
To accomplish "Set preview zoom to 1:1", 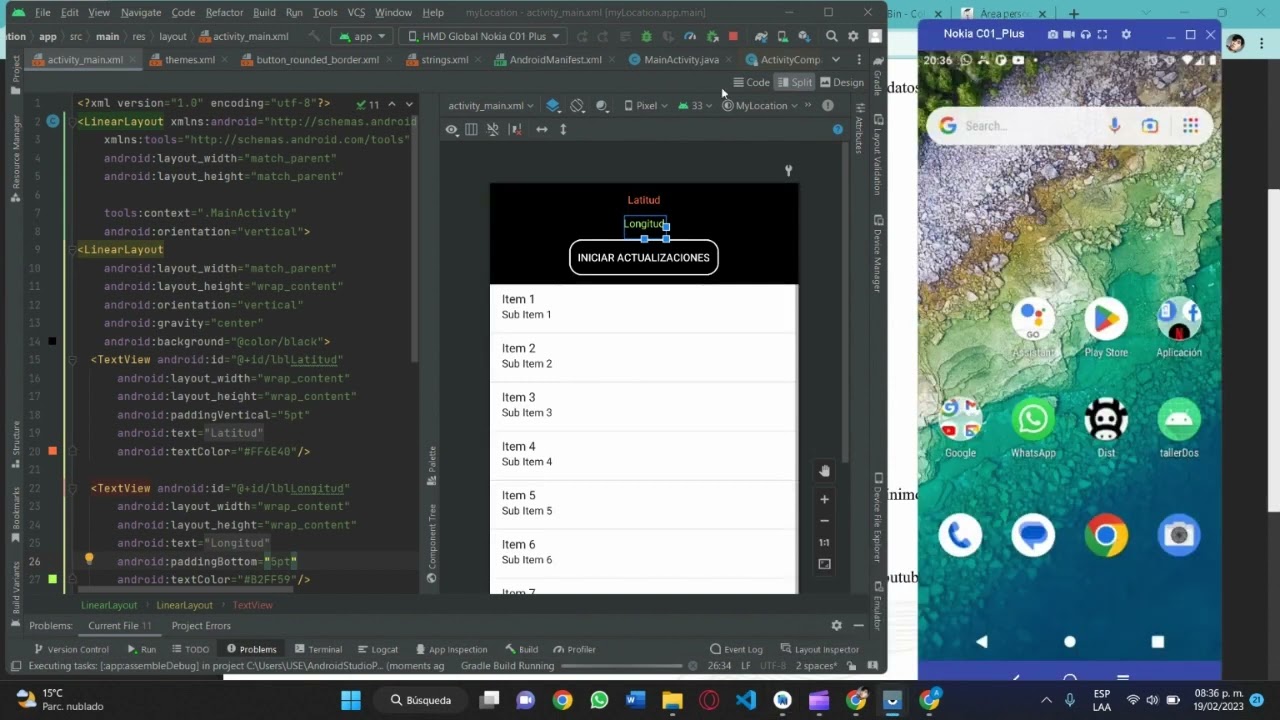I will tap(824, 542).
